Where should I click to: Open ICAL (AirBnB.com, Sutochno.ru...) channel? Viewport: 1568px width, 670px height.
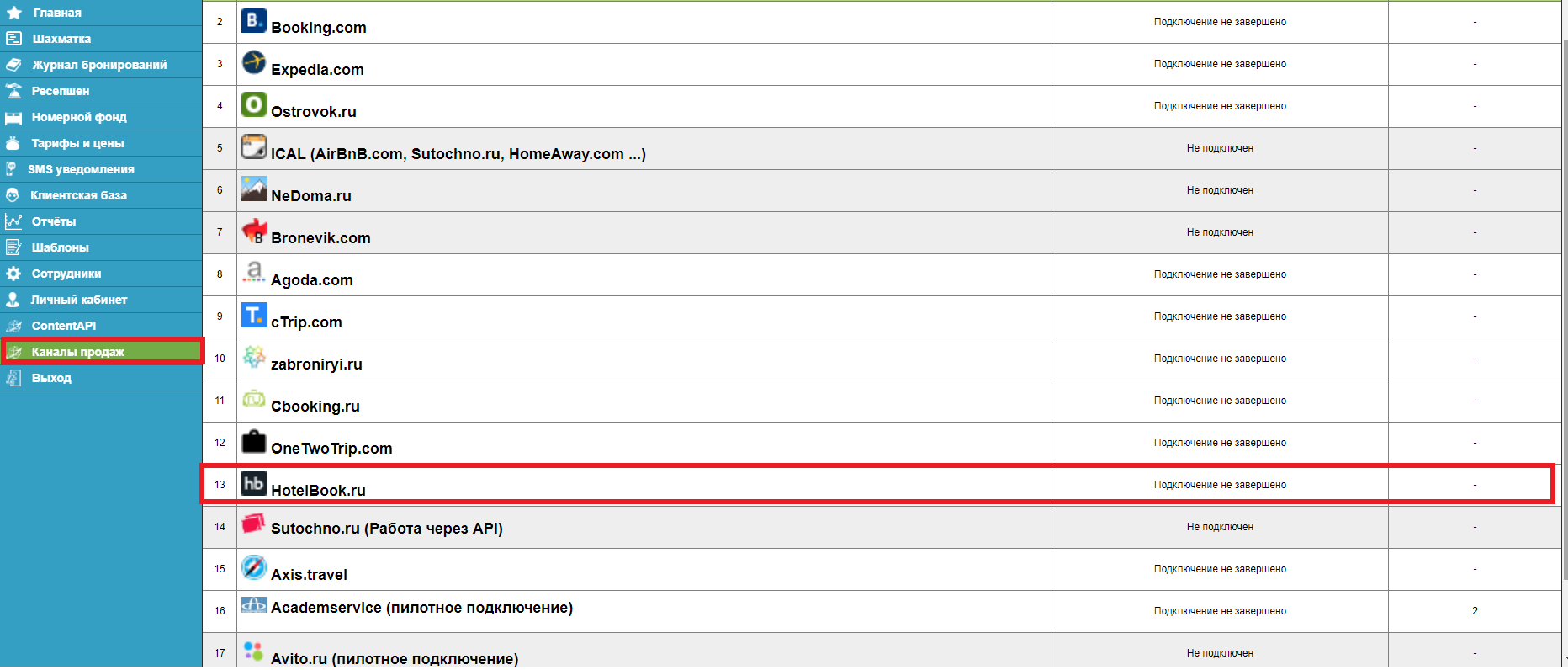coord(458,154)
